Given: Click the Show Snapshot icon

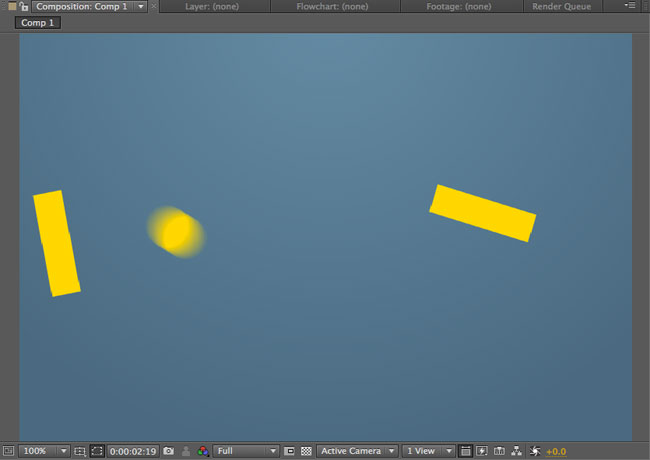Looking at the screenshot, I should coord(186,451).
